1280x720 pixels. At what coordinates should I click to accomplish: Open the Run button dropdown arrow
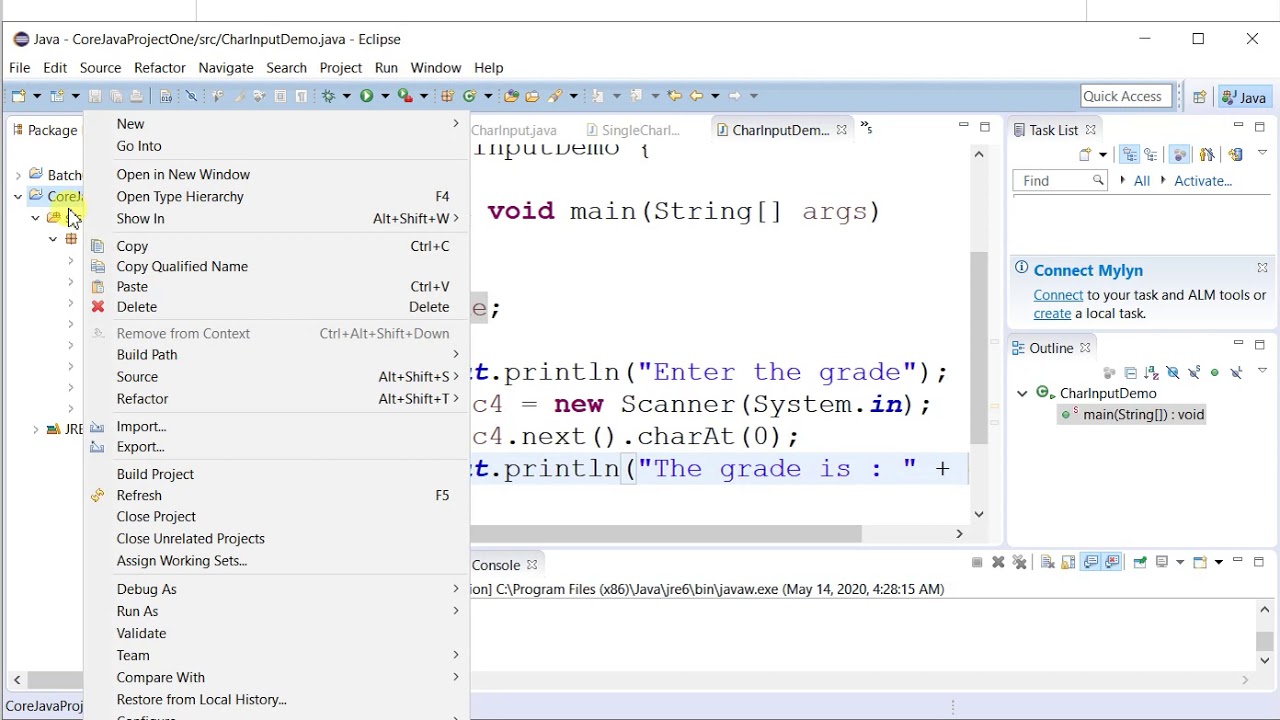385,96
